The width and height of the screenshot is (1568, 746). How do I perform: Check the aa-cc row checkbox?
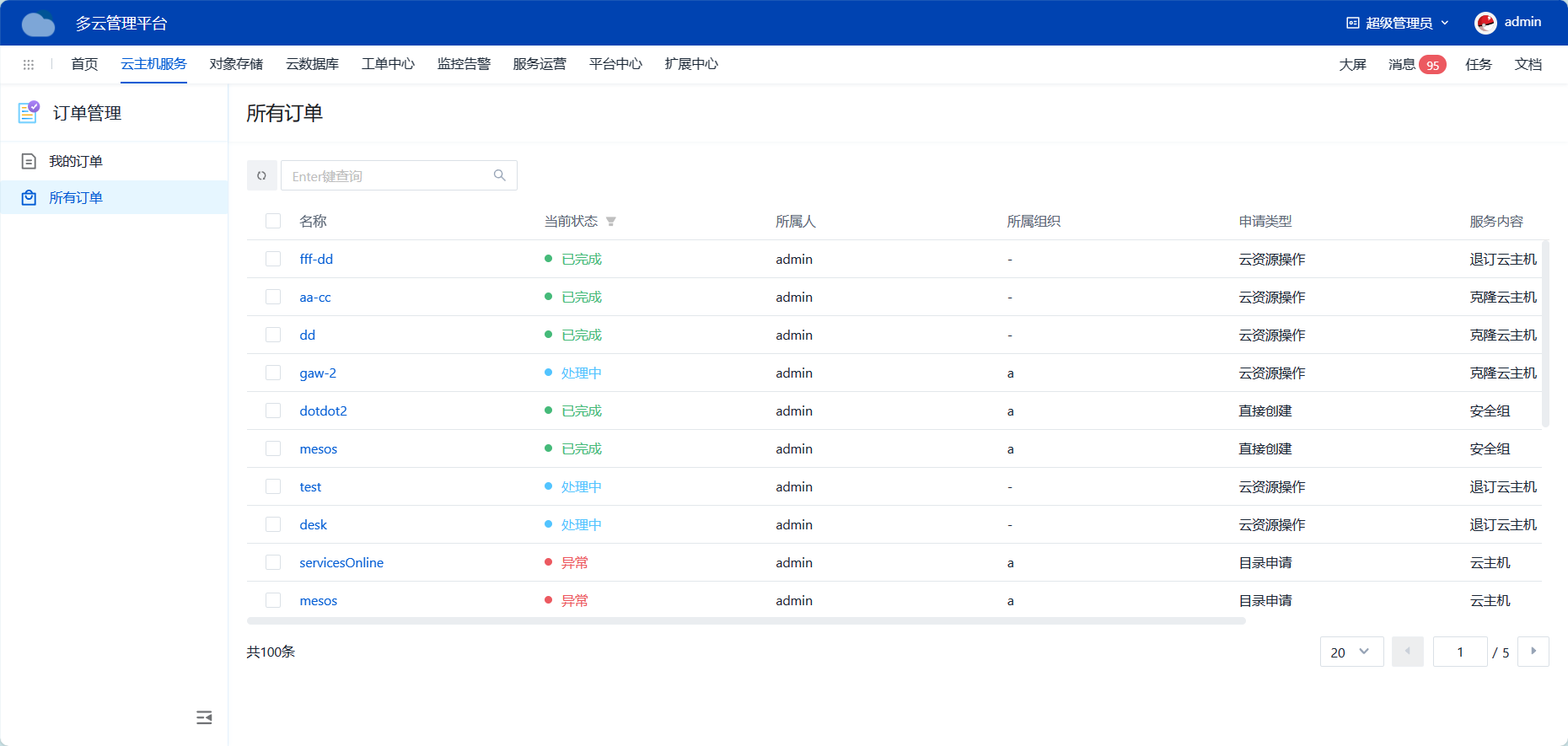pos(273,297)
